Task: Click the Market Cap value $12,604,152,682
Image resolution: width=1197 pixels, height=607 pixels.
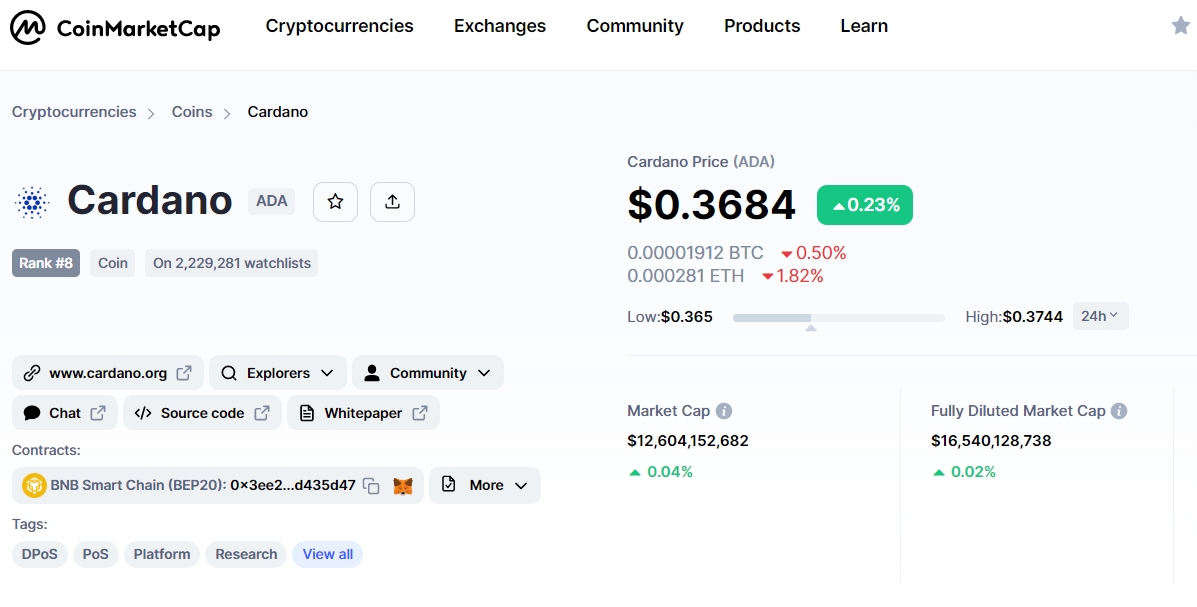Action: (x=688, y=441)
